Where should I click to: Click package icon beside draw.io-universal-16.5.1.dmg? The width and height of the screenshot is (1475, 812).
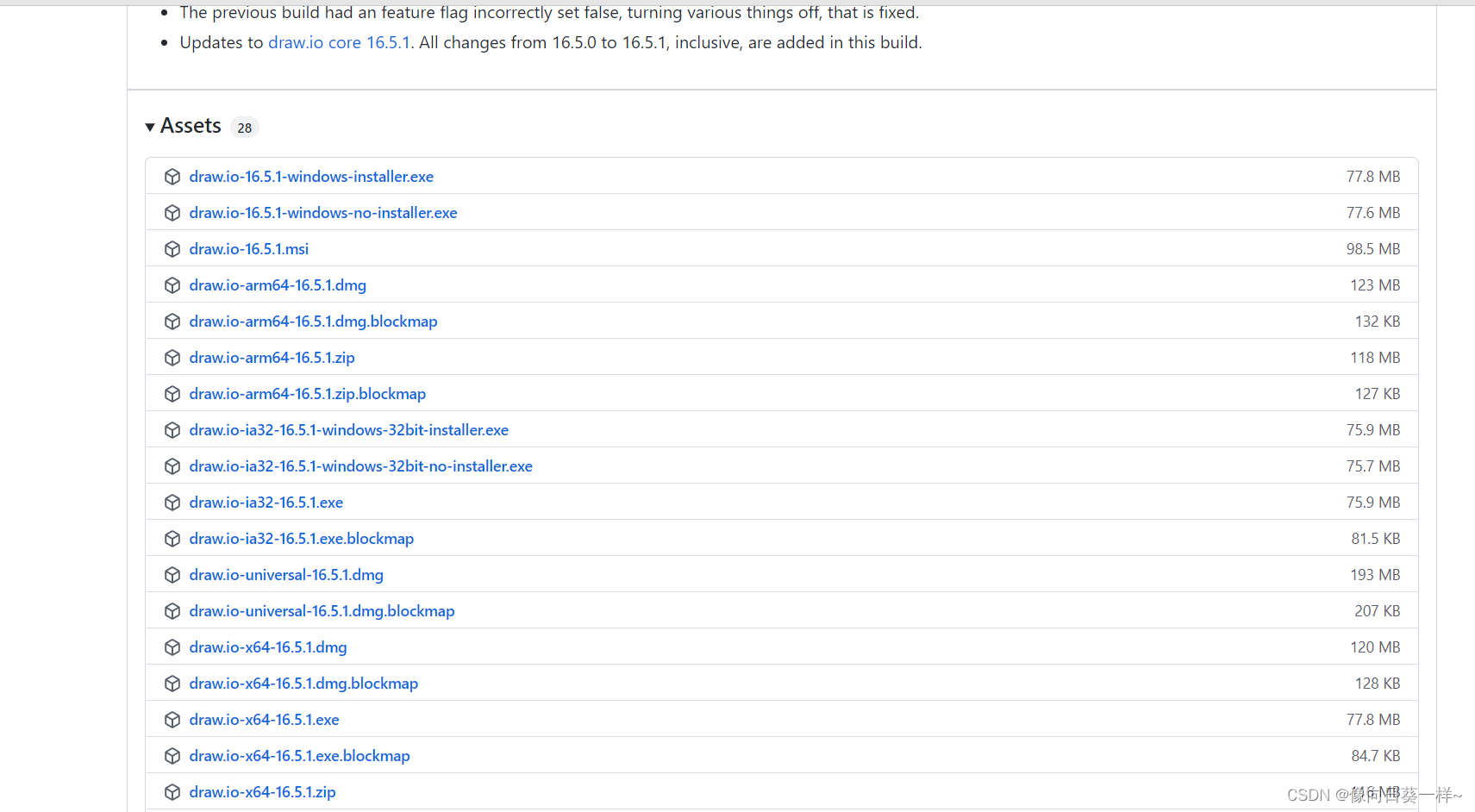coord(172,575)
